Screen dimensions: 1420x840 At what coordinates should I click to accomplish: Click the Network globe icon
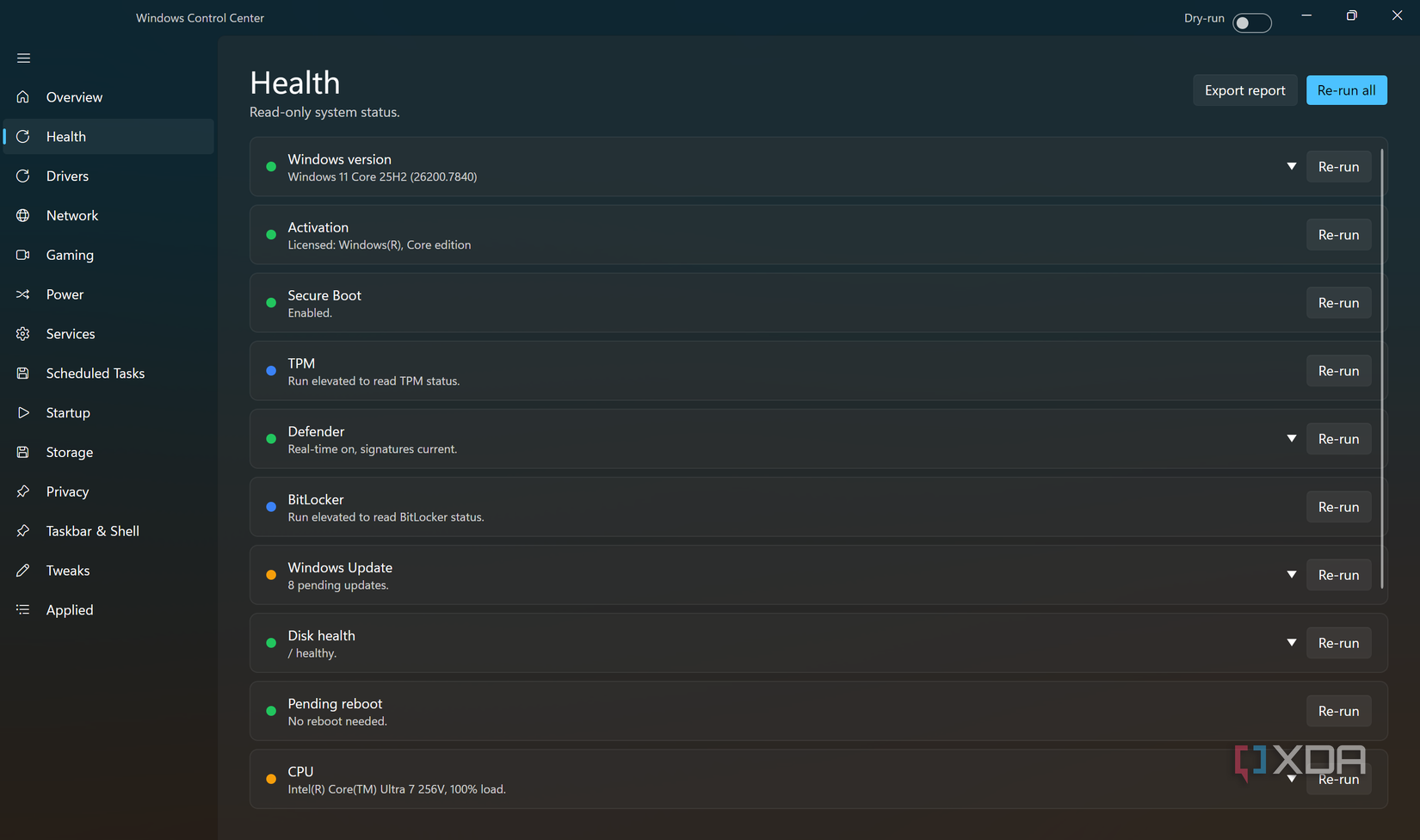pyautogui.click(x=23, y=215)
